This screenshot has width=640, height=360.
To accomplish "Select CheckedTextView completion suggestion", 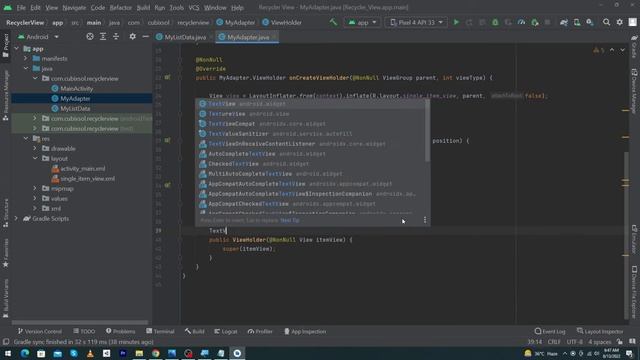I will point(310,164).
